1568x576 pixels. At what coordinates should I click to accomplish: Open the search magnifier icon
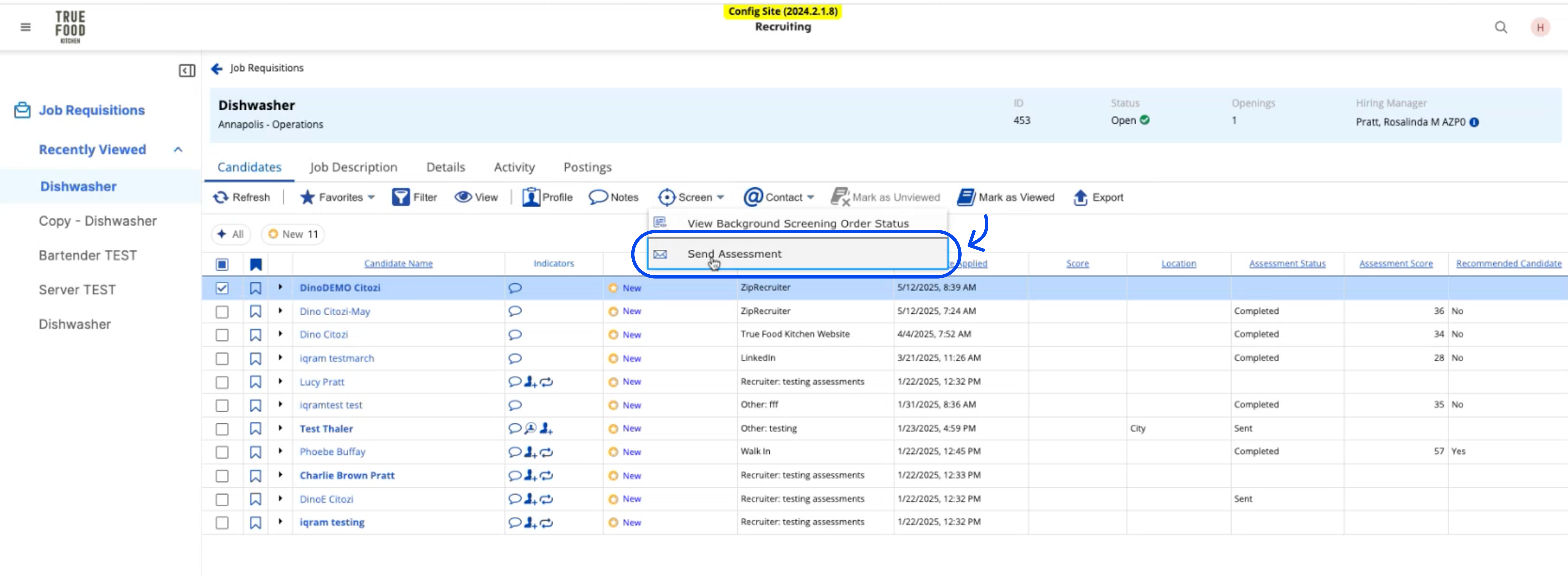pos(1501,27)
